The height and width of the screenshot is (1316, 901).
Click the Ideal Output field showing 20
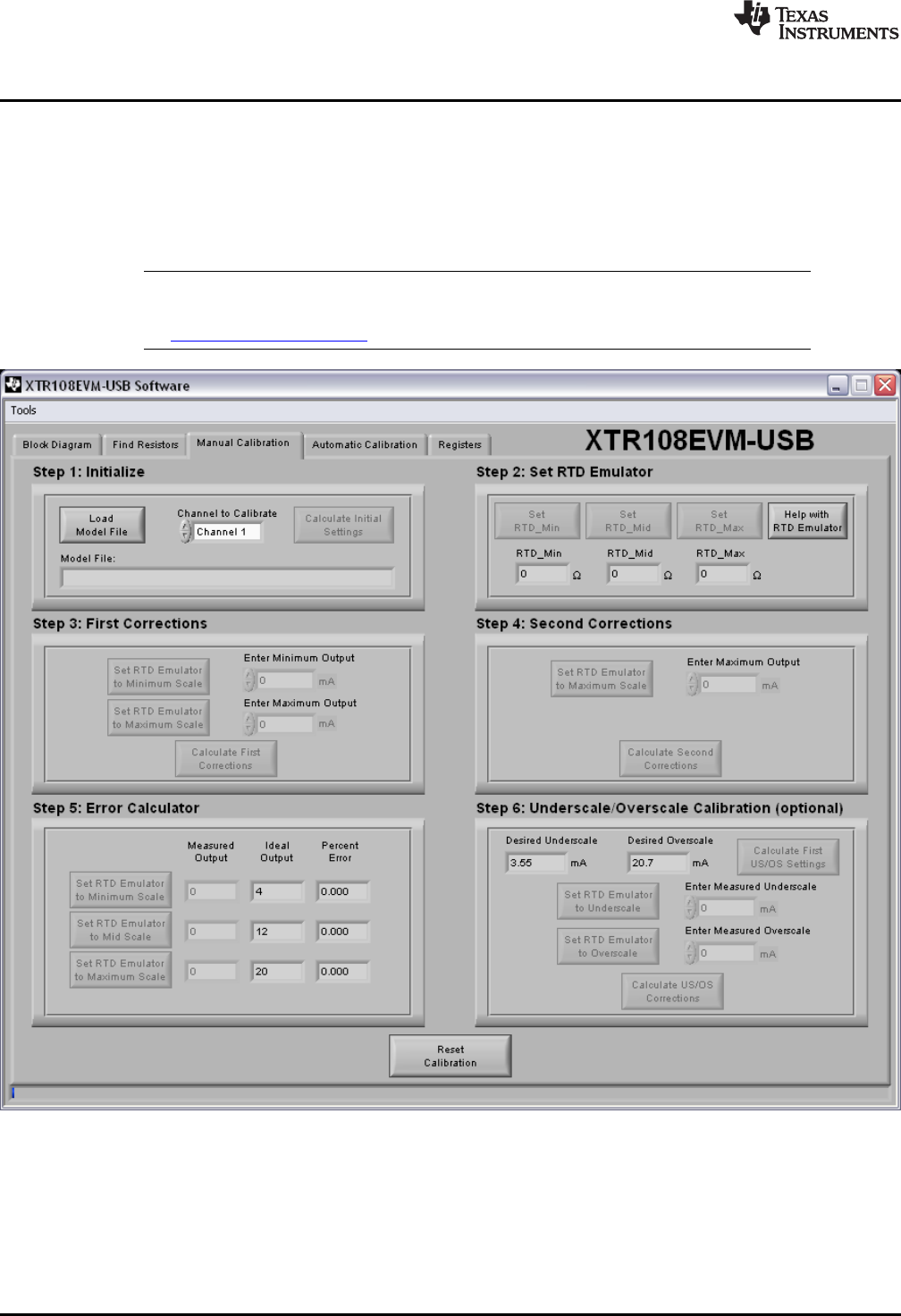(277, 972)
